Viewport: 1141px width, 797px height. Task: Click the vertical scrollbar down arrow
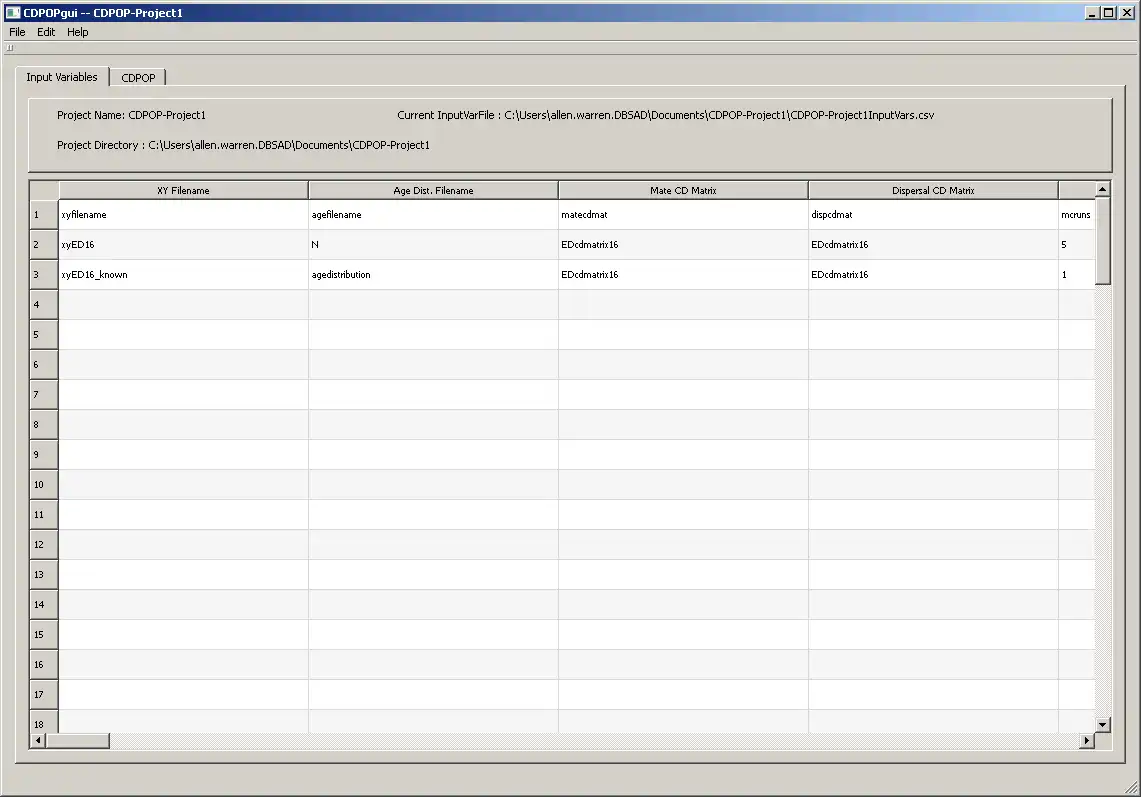1102,725
